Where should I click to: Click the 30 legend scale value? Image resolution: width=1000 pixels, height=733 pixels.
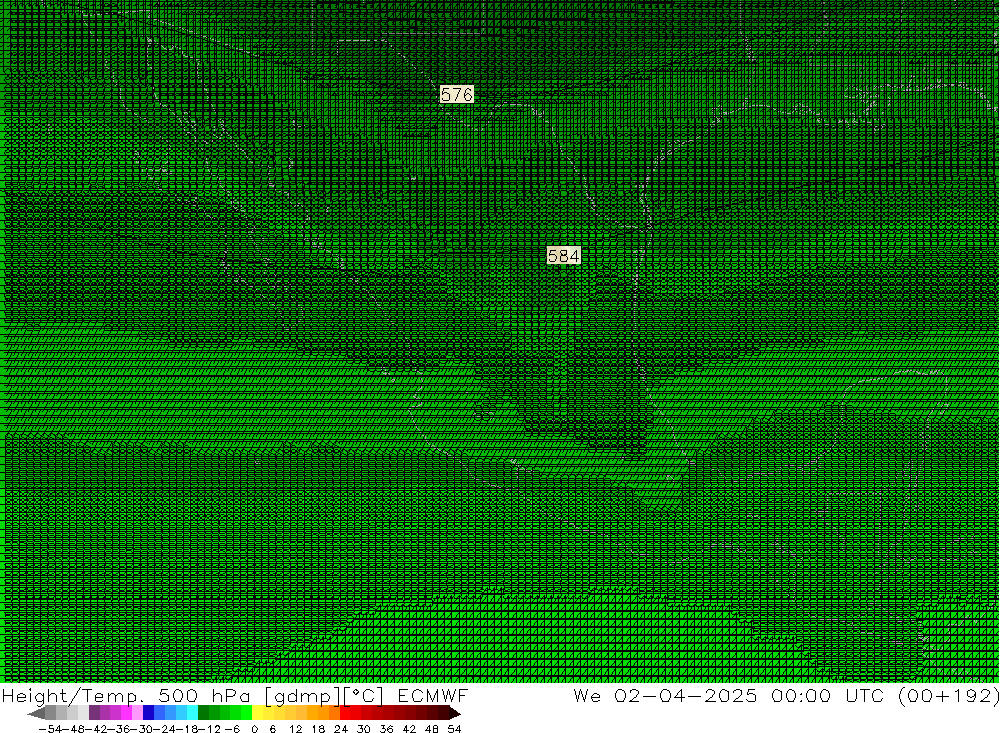364,729
